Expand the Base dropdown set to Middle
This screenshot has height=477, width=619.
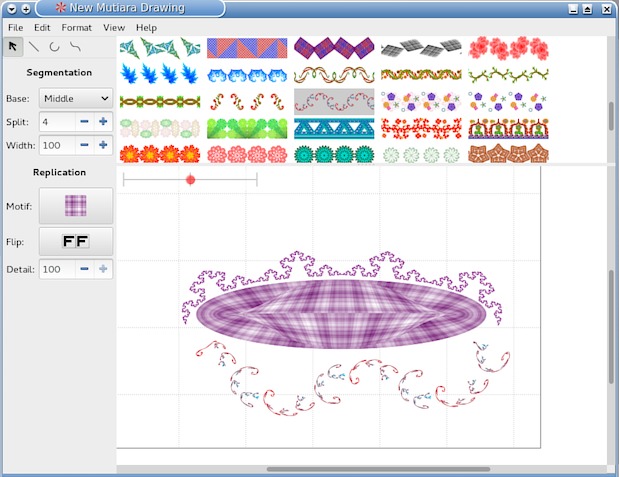pyautogui.click(x=76, y=98)
